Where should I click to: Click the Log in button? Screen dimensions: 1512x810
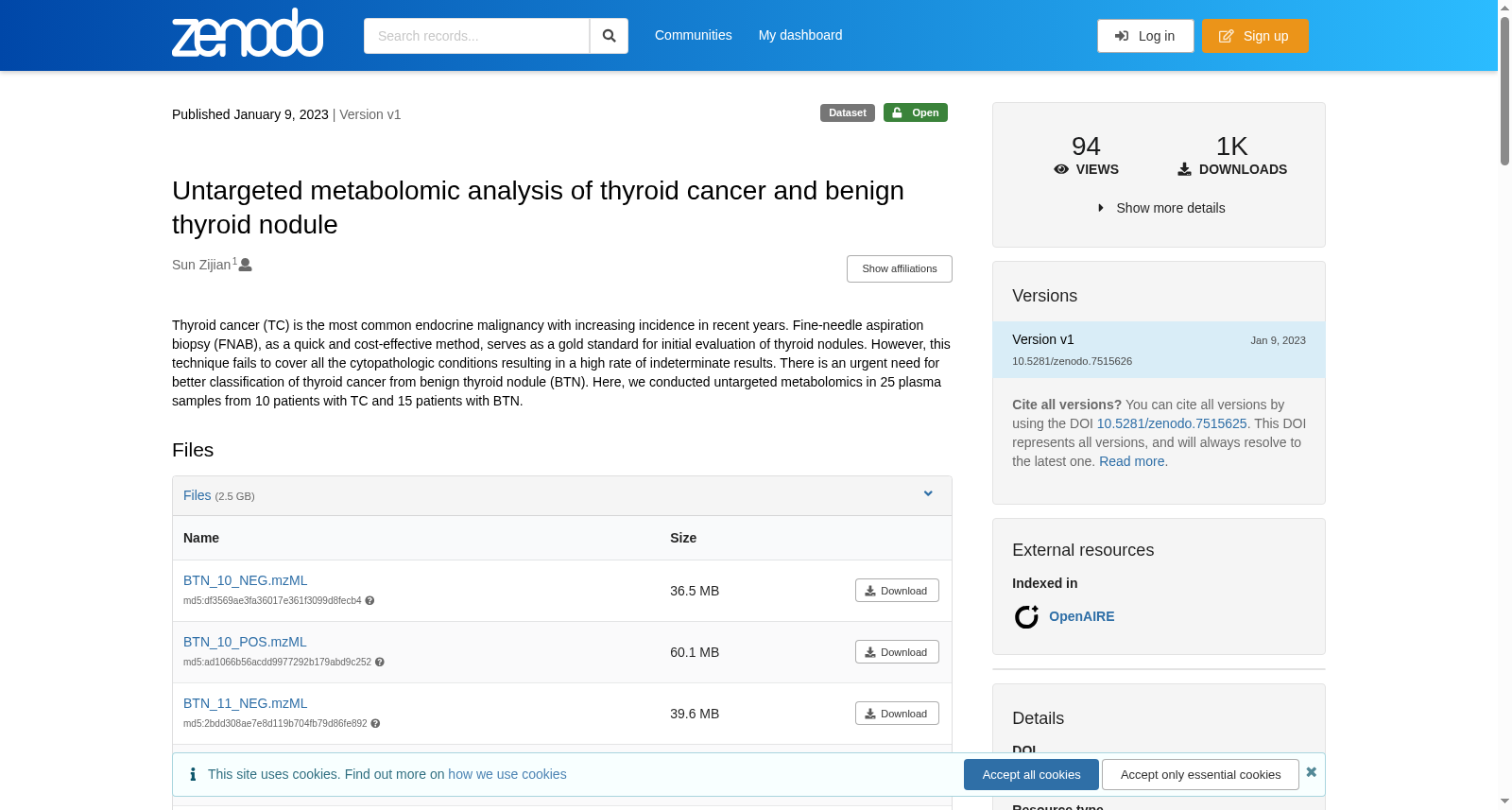point(1145,36)
